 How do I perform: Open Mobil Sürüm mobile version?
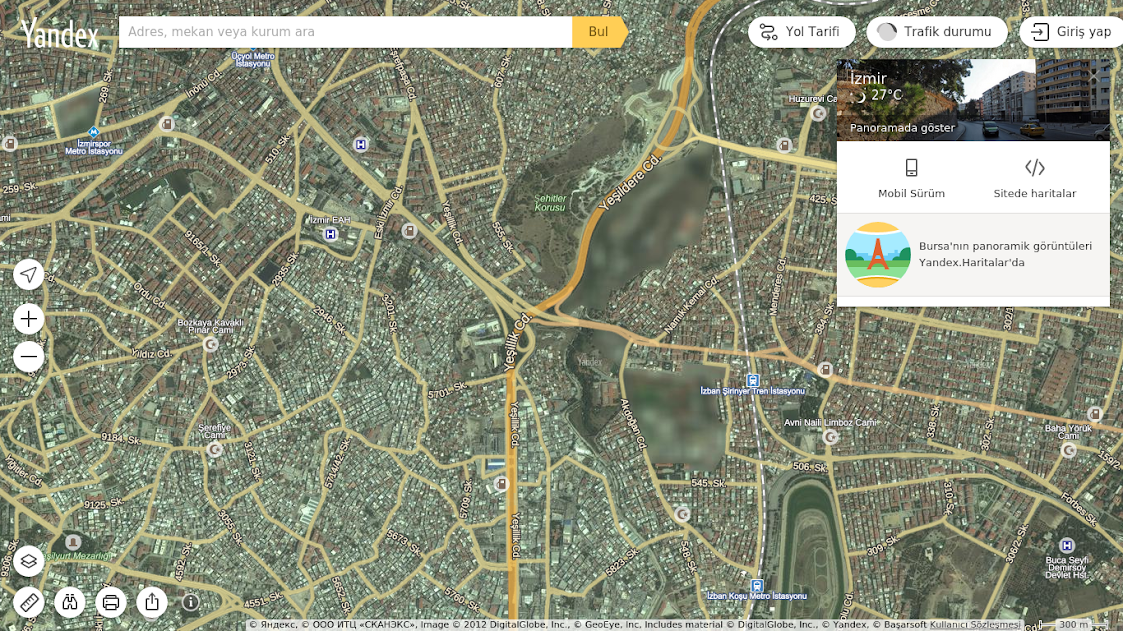click(911, 178)
